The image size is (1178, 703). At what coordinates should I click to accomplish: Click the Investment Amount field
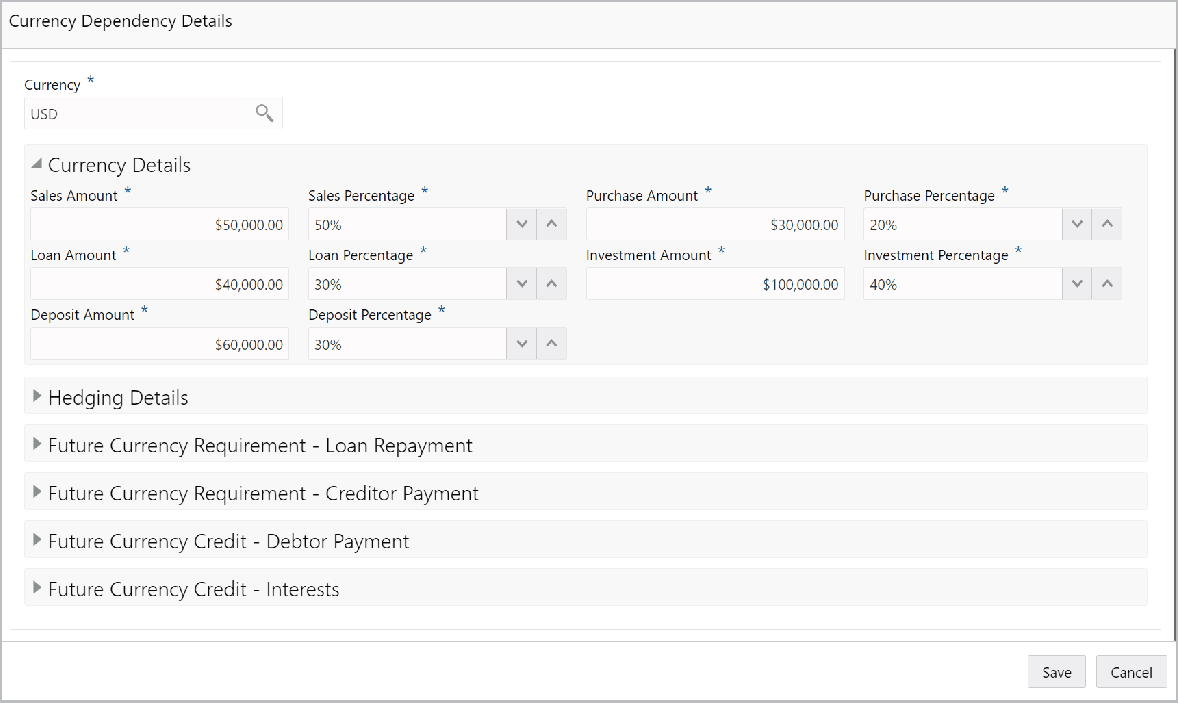pos(714,283)
